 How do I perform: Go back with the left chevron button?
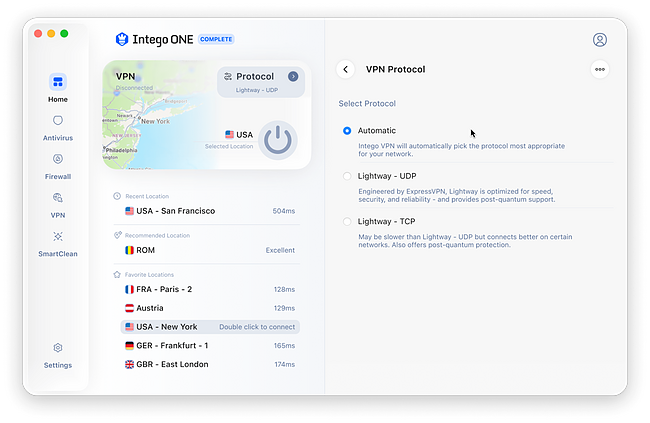[x=345, y=69]
